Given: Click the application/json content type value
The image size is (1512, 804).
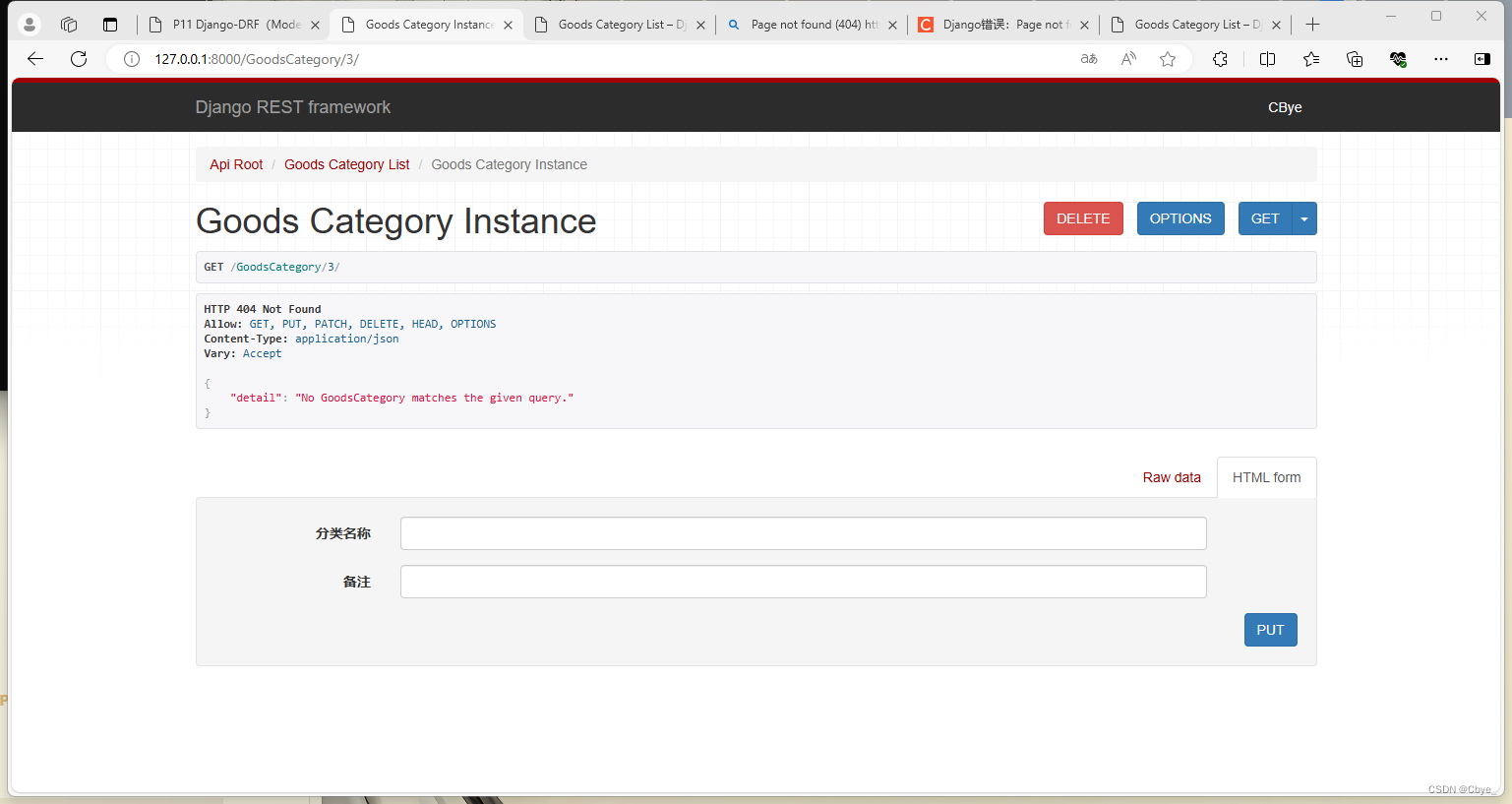Looking at the screenshot, I should 347,339.
